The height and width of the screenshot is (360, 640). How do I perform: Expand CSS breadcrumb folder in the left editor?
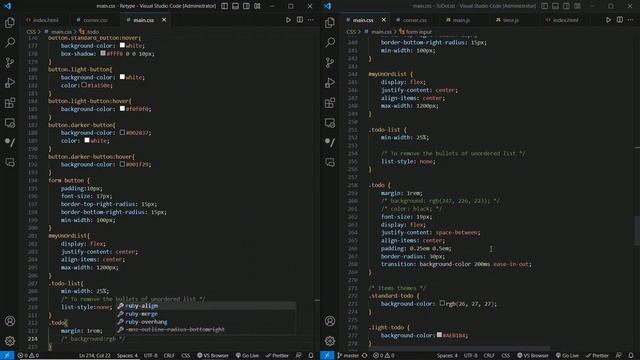[31, 32]
